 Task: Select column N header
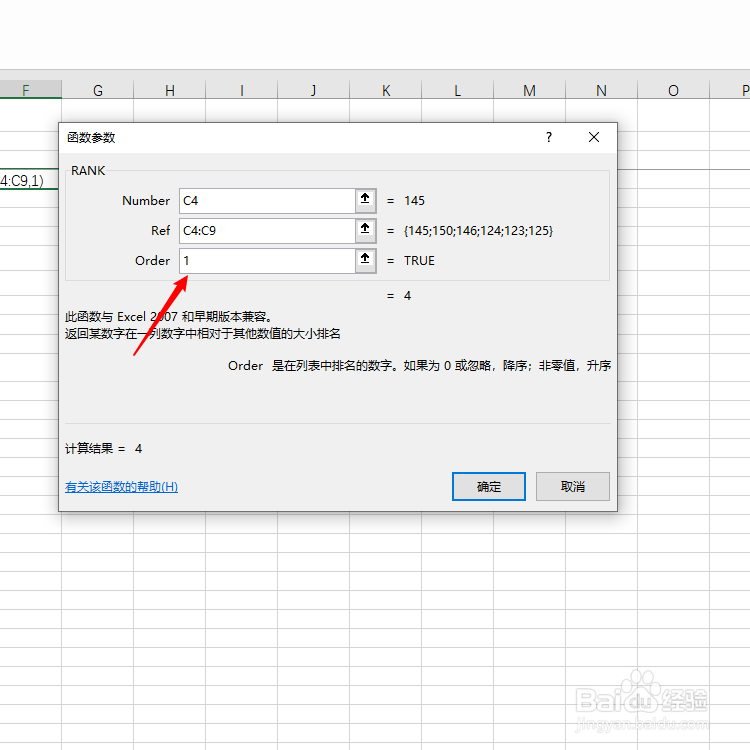pos(602,90)
